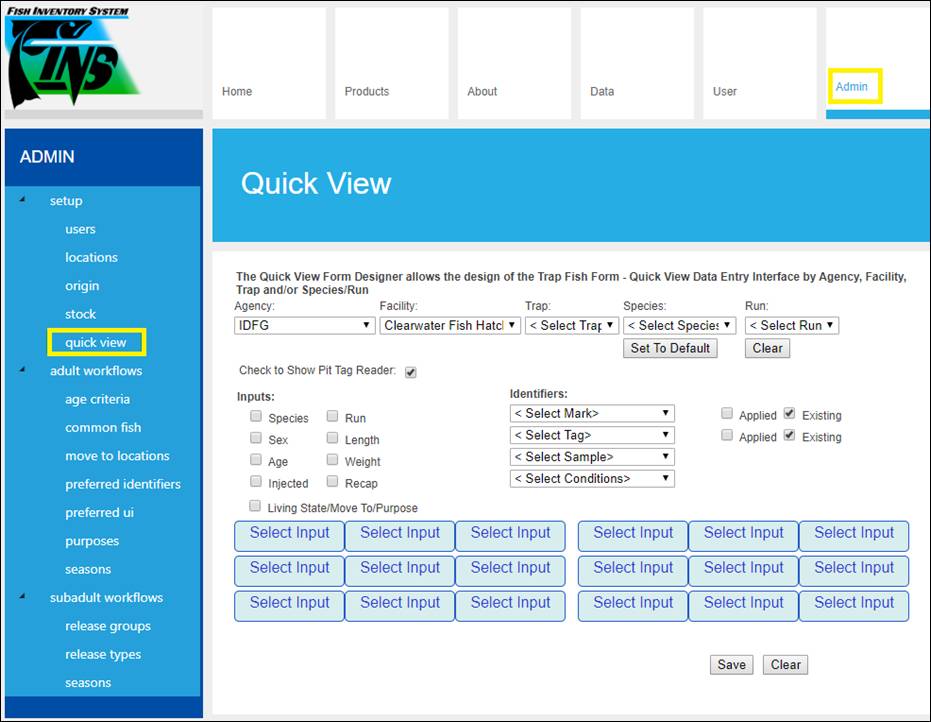Open preferred identifiers in the sidebar
The width and height of the screenshot is (931, 722).
pyautogui.click(x=123, y=484)
